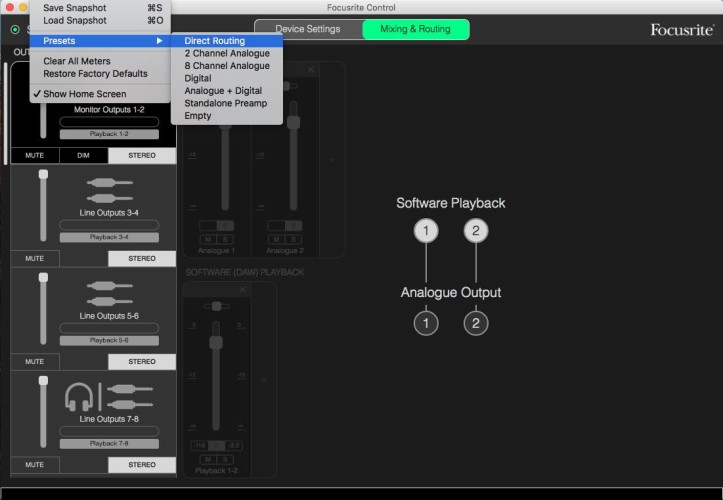Click the Analogue 2 channel fader
The image size is (723, 500).
tap(293, 156)
